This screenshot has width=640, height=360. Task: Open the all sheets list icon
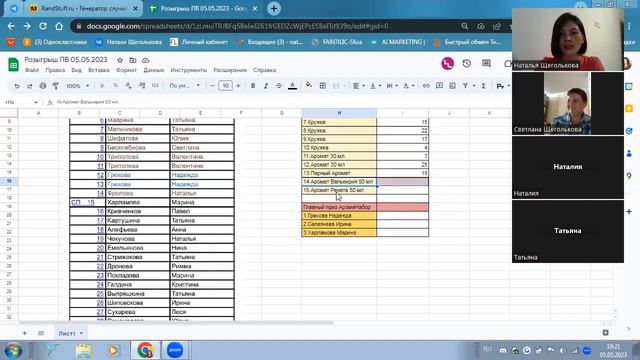click(41, 333)
